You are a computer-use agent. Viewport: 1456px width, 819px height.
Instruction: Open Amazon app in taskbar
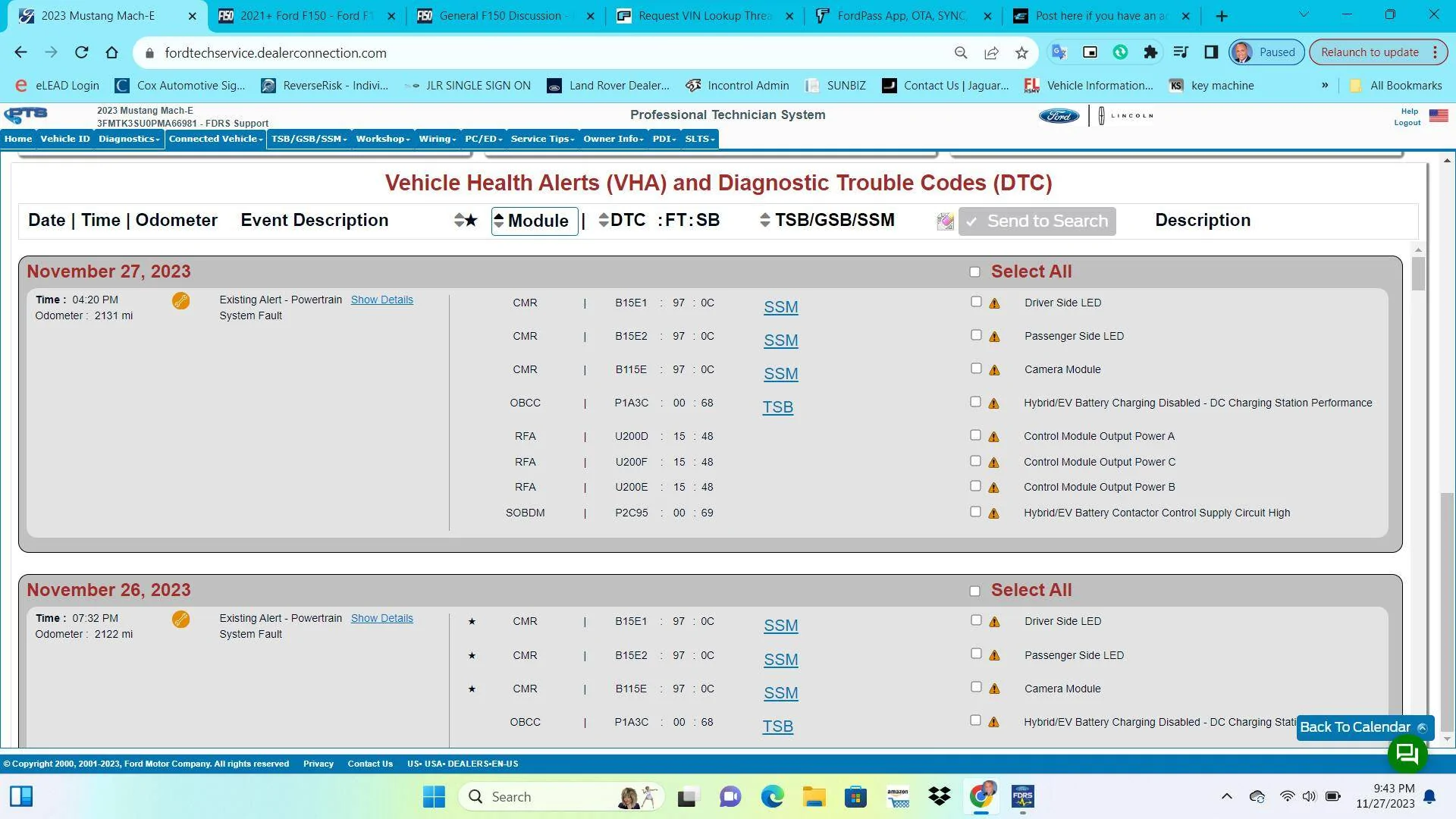pos(898,797)
